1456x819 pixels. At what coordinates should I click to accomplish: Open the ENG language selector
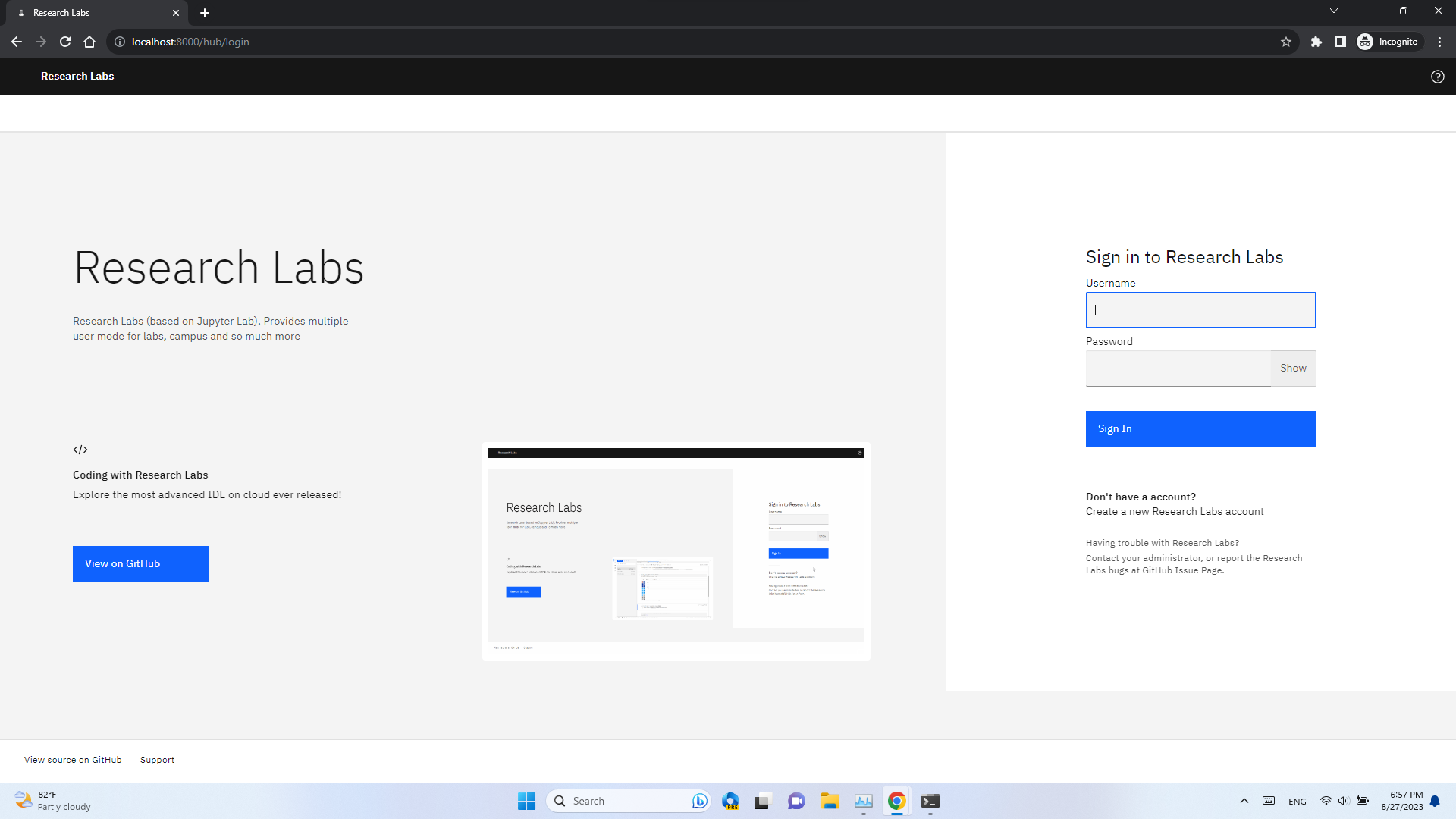1298,801
